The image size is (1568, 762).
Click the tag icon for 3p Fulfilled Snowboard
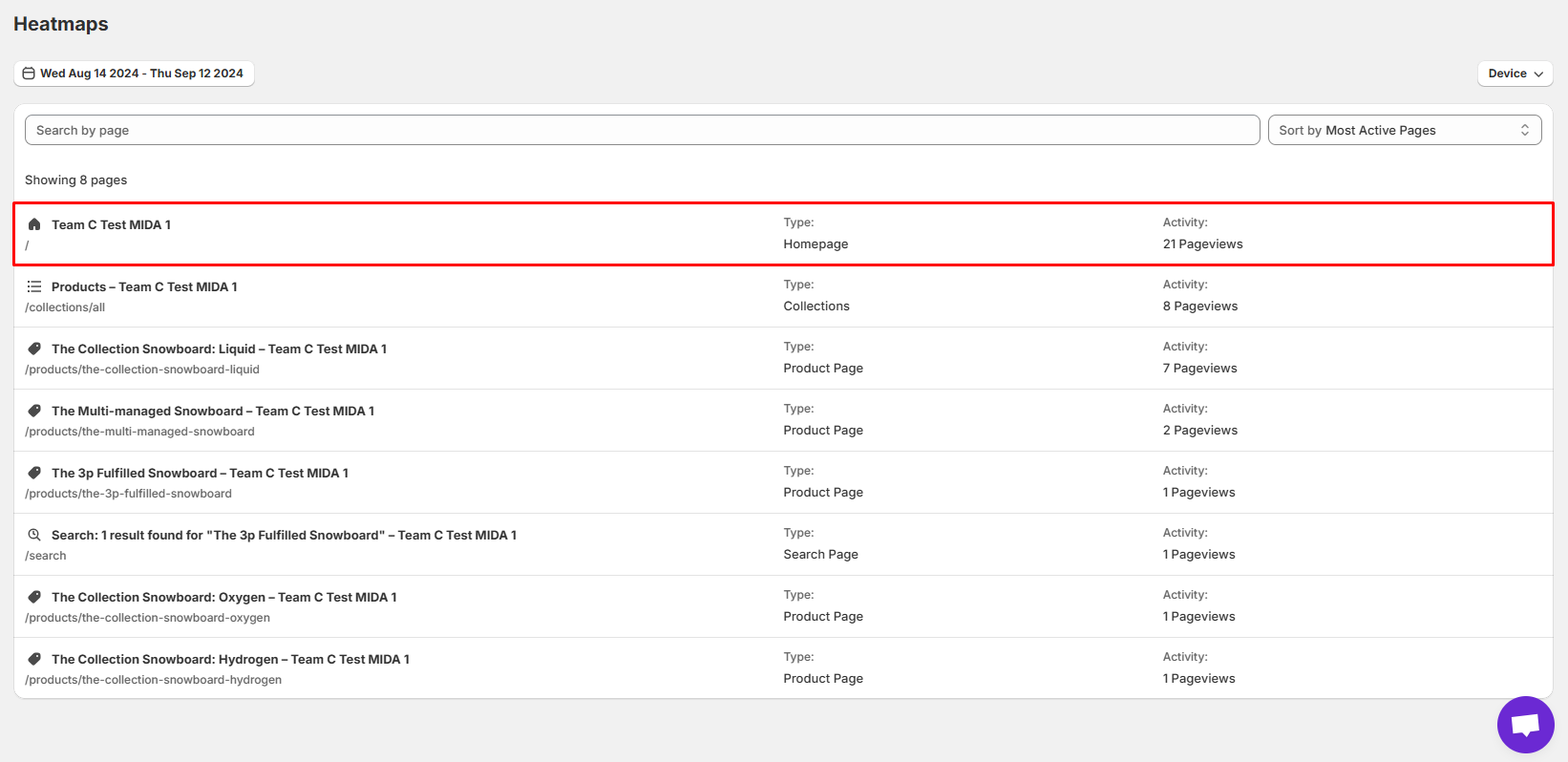click(x=34, y=473)
